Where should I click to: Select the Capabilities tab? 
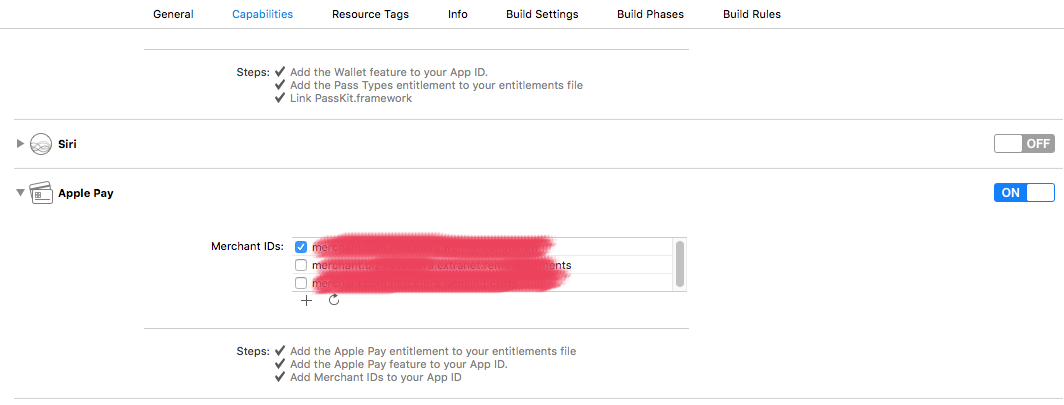(x=262, y=15)
